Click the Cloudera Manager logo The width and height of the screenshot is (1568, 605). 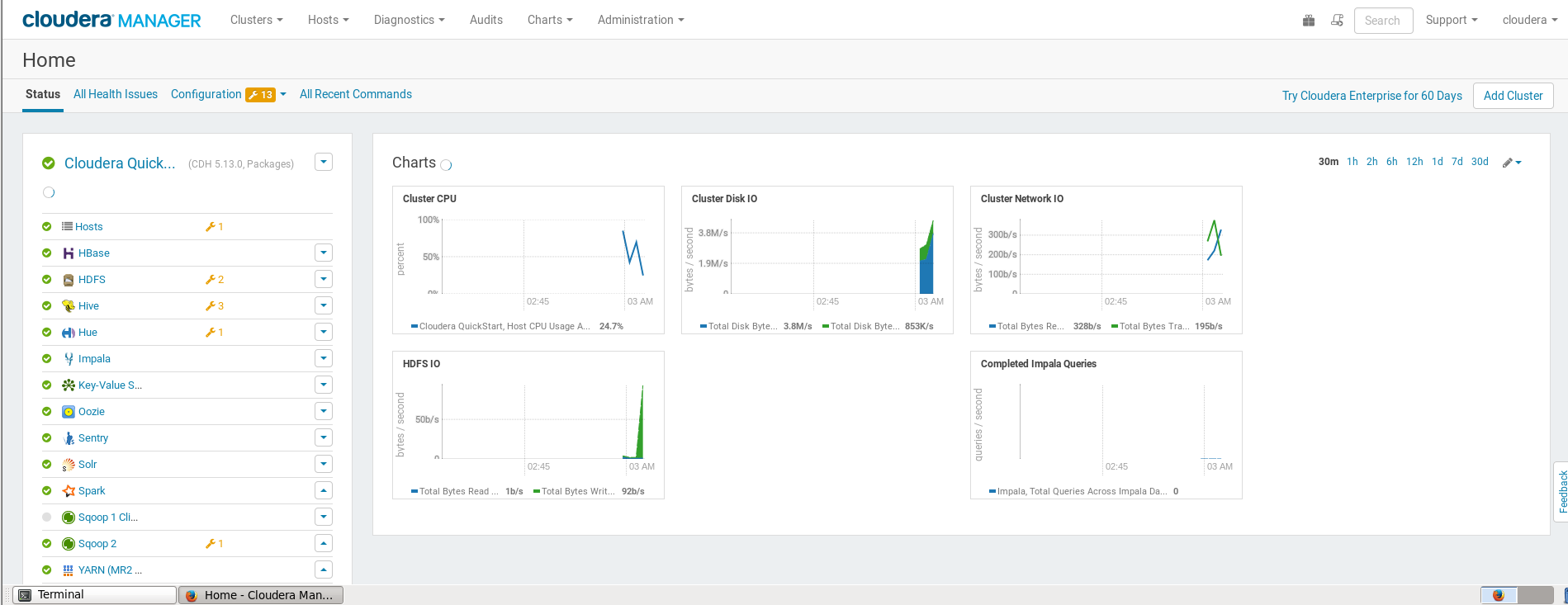click(x=111, y=20)
